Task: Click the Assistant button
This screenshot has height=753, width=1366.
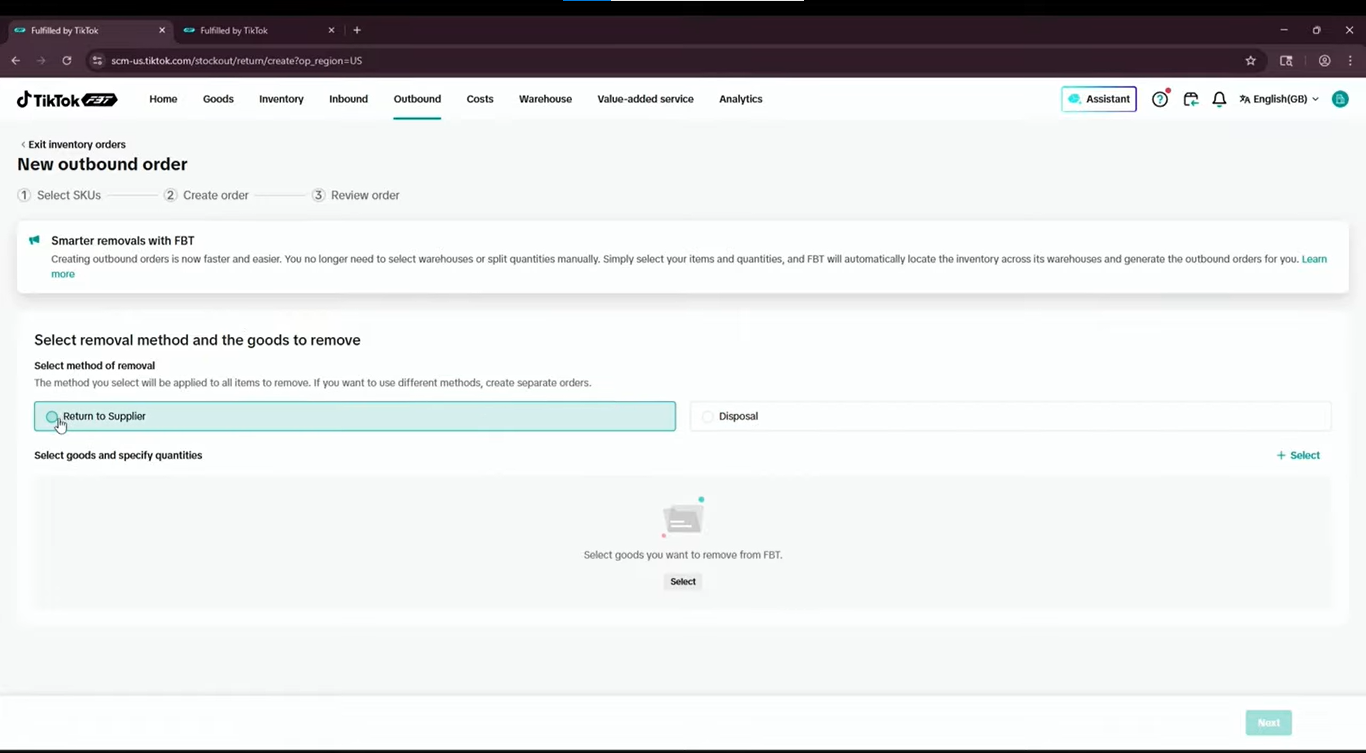Action: click(x=1099, y=99)
